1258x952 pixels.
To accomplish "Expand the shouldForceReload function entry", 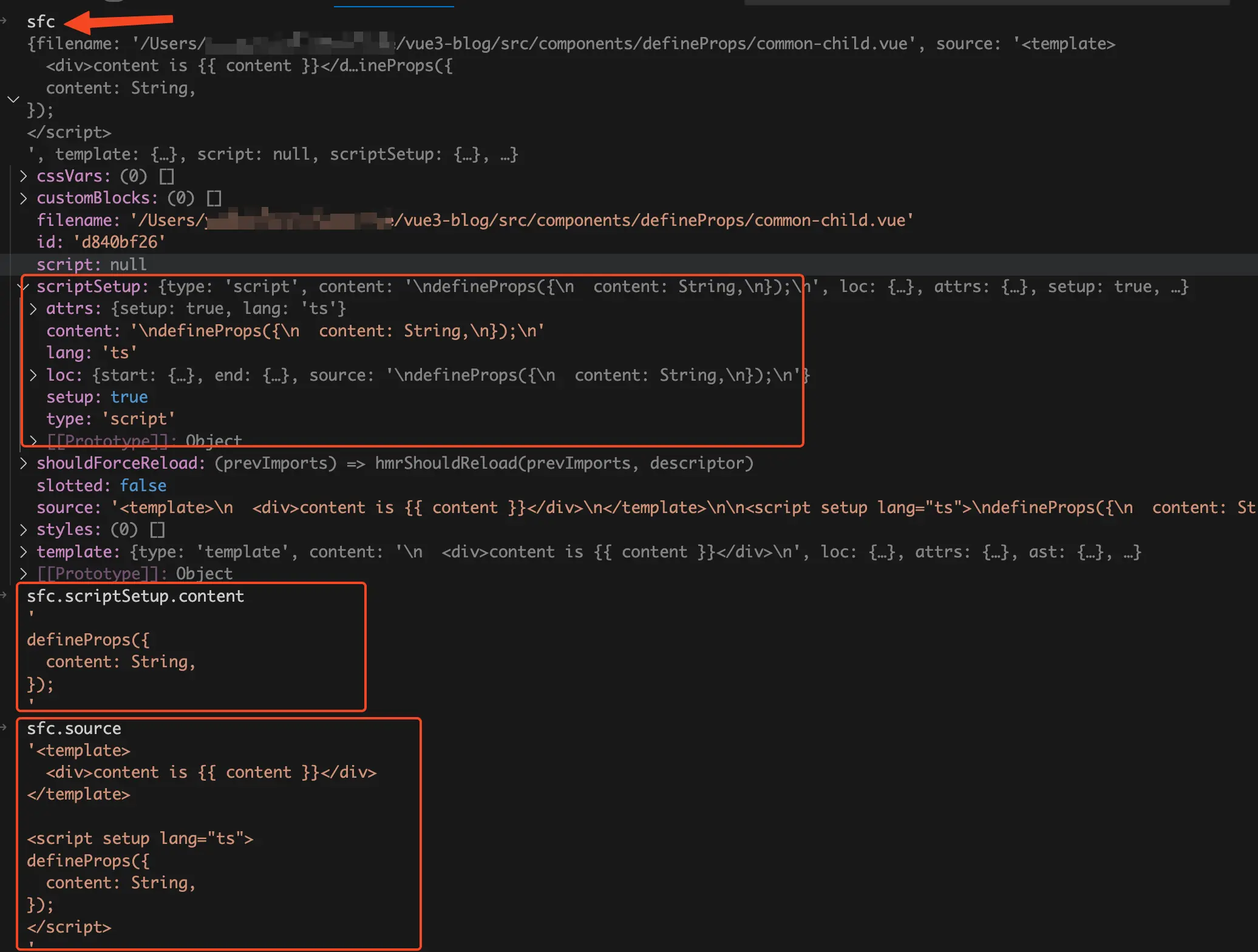I will [23, 463].
